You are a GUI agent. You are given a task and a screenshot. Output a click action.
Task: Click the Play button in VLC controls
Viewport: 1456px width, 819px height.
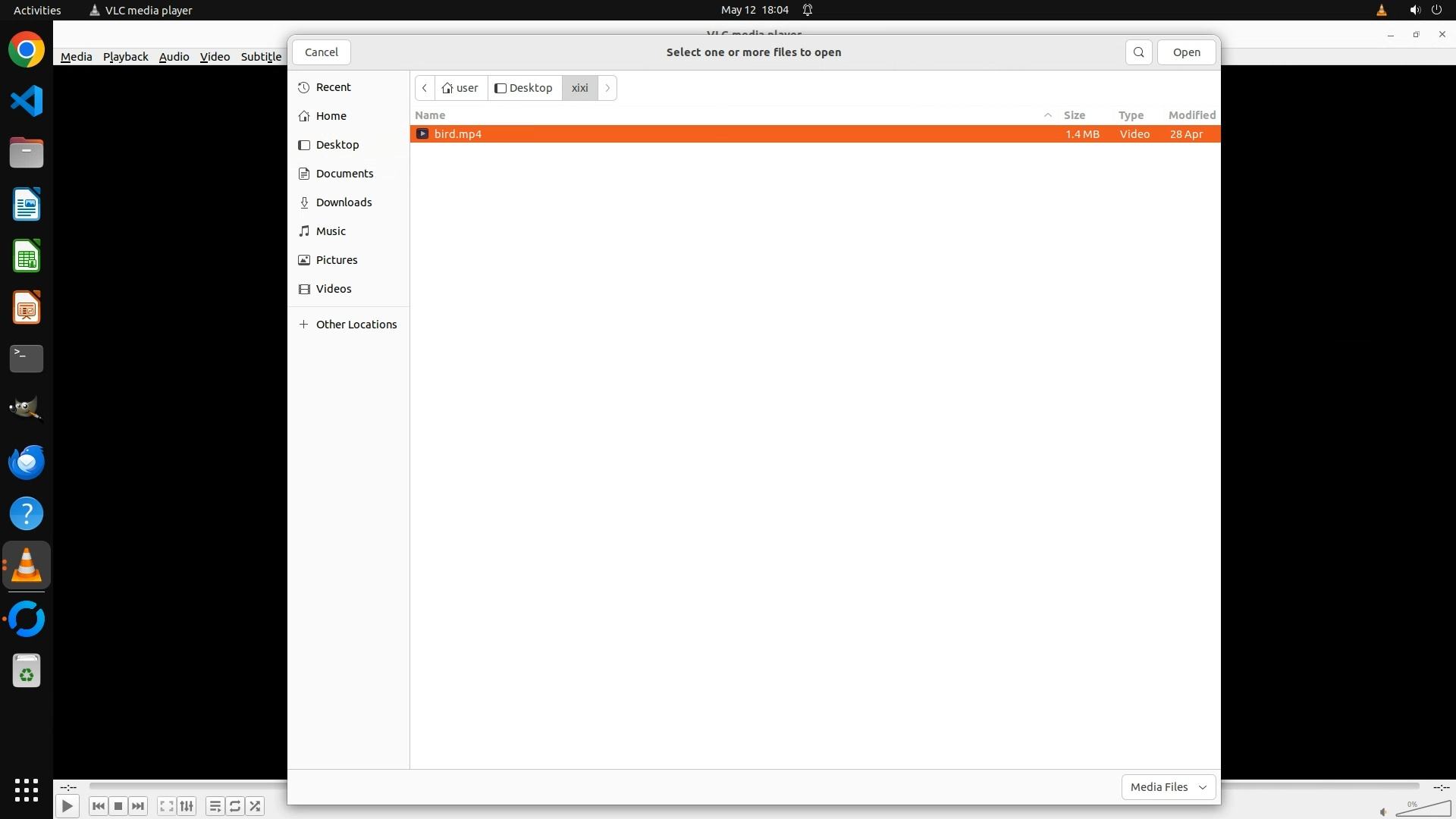pyautogui.click(x=67, y=806)
